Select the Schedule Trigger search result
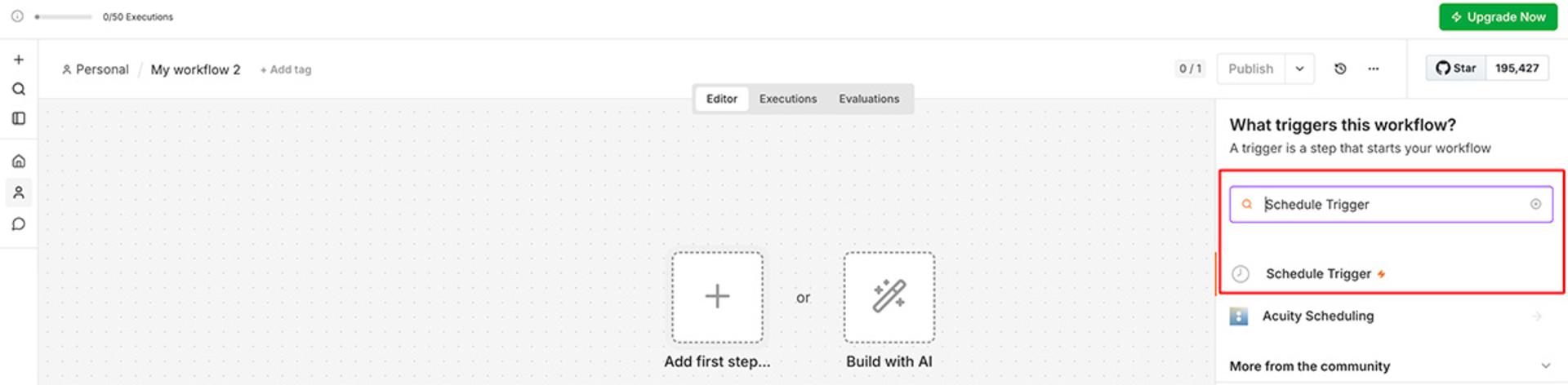This screenshot has width=1568, height=385. [1391, 274]
